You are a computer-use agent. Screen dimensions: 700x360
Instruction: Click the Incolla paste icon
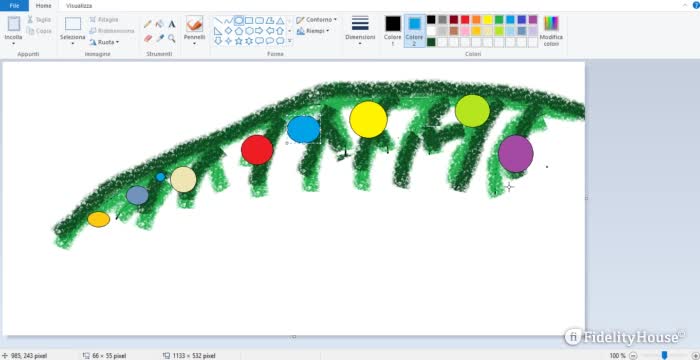coord(14,24)
